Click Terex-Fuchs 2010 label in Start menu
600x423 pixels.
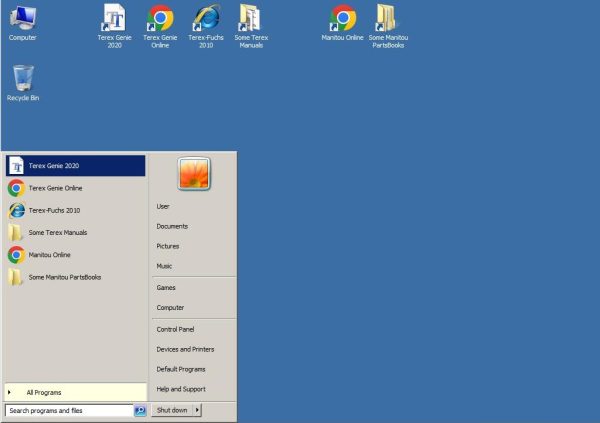[54, 210]
